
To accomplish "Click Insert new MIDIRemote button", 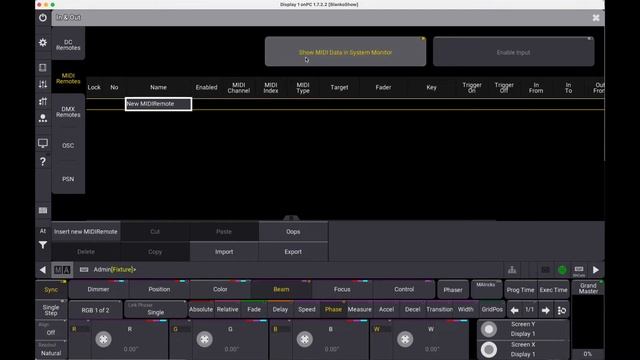I will 86,231.
